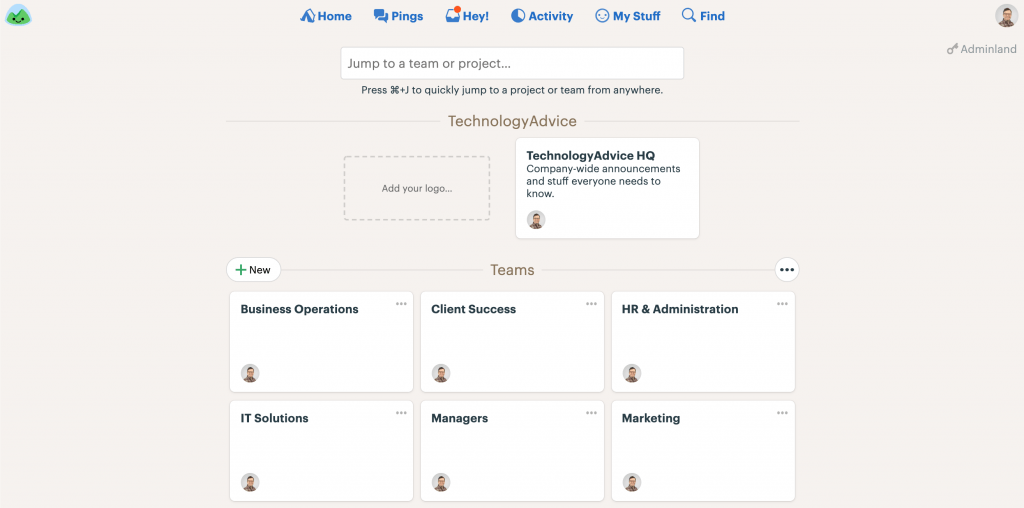Viewport: 1024px width, 508px height.
Task: Open My Stuff menu
Action: 628,16
